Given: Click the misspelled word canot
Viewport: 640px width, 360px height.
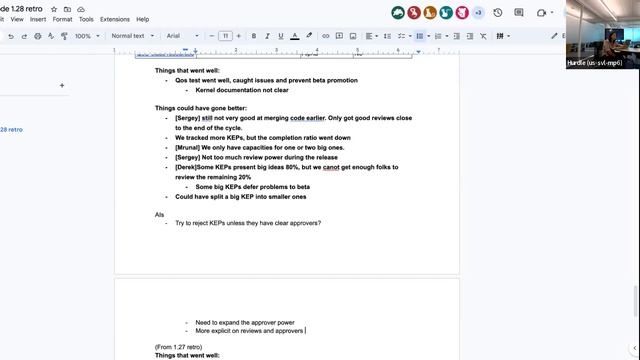Looking at the screenshot, I should (x=331, y=167).
